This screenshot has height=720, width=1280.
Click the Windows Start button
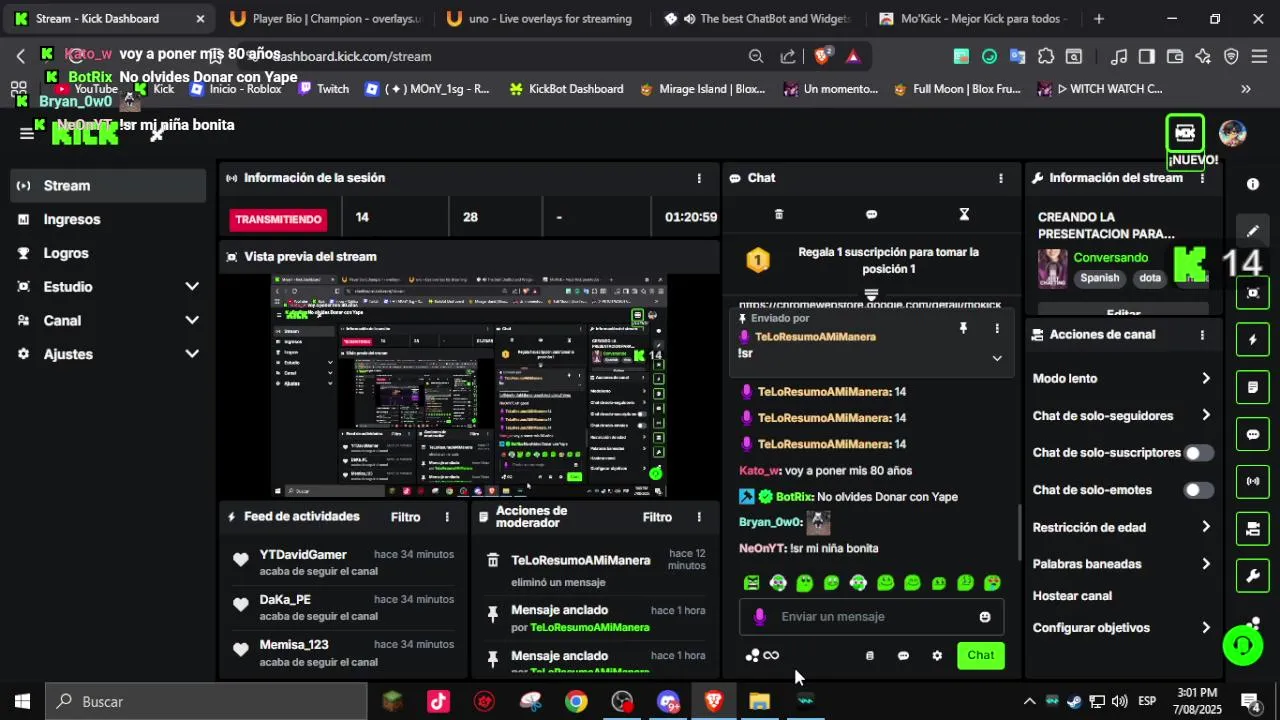point(22,702)
